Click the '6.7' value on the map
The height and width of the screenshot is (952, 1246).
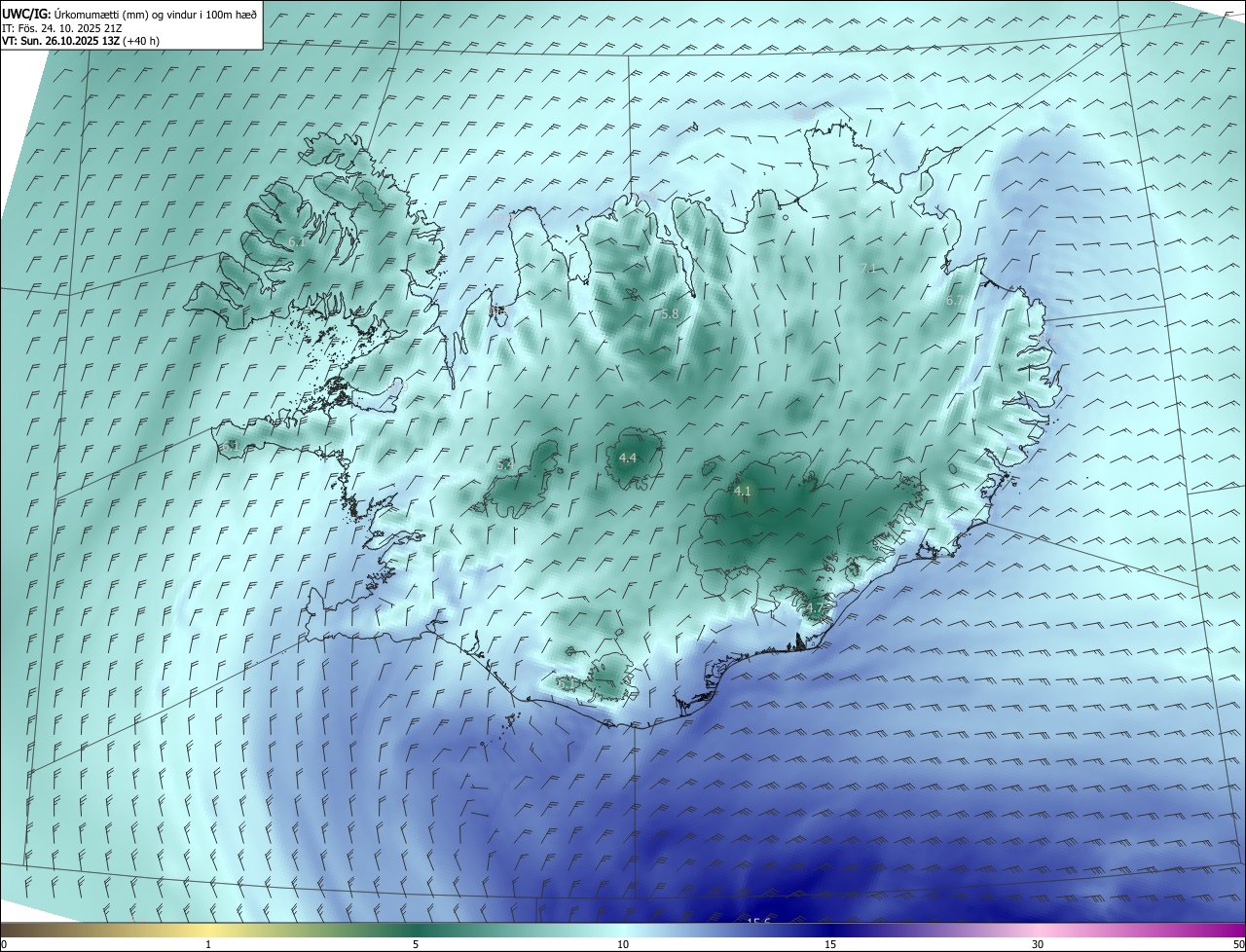coord(954,301)
